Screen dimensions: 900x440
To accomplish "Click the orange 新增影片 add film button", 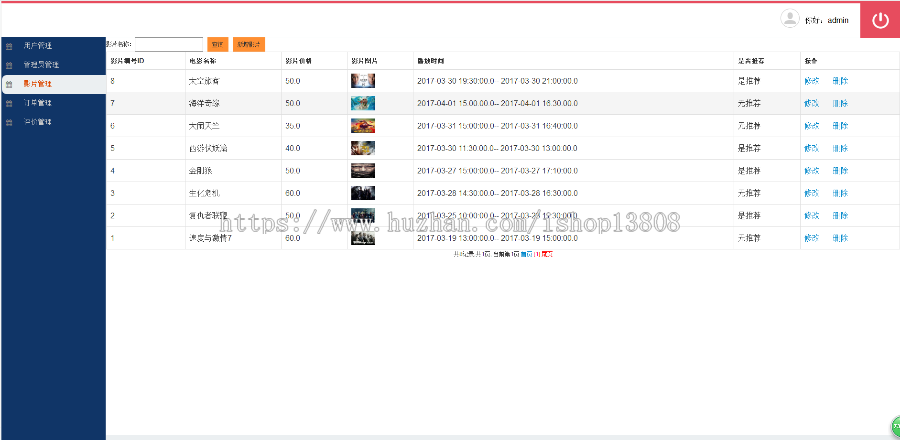I will pos(249,44).
